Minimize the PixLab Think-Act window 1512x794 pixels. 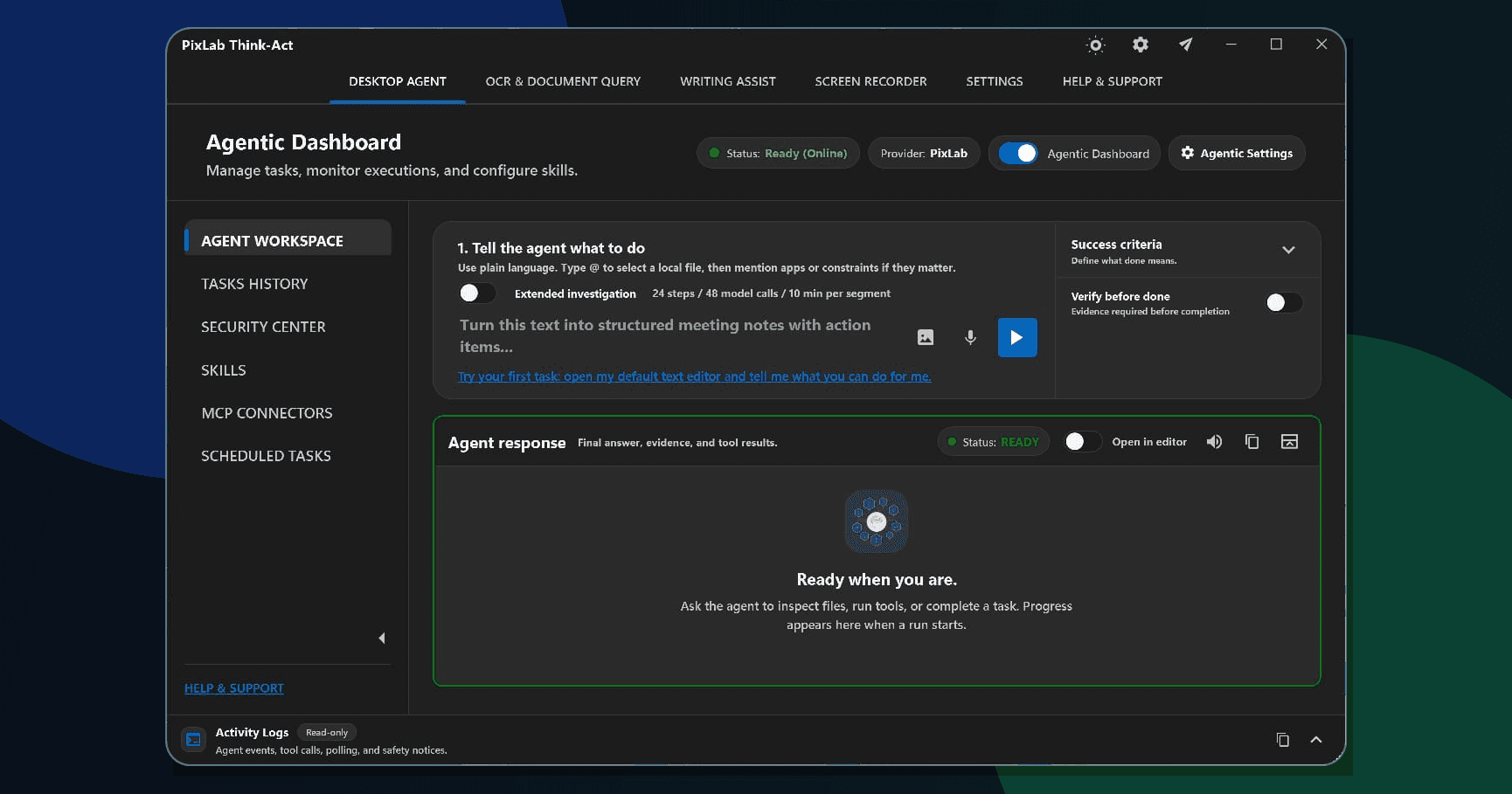coord(1231,45)
